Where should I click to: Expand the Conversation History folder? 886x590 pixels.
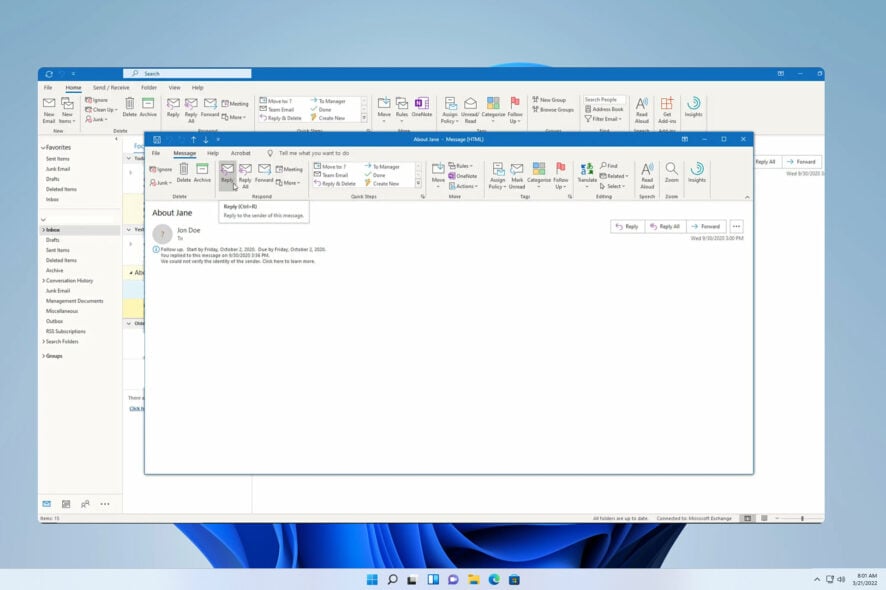tap(44, 281)
